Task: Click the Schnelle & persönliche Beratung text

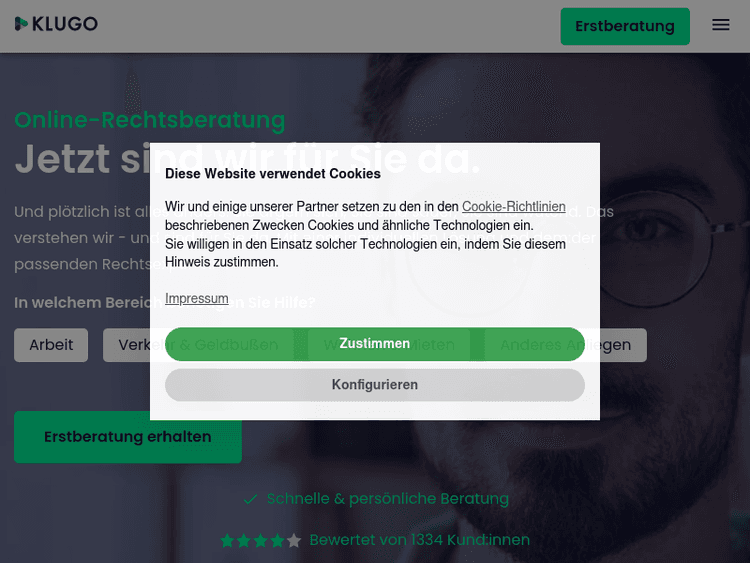Action: (387, 499)
